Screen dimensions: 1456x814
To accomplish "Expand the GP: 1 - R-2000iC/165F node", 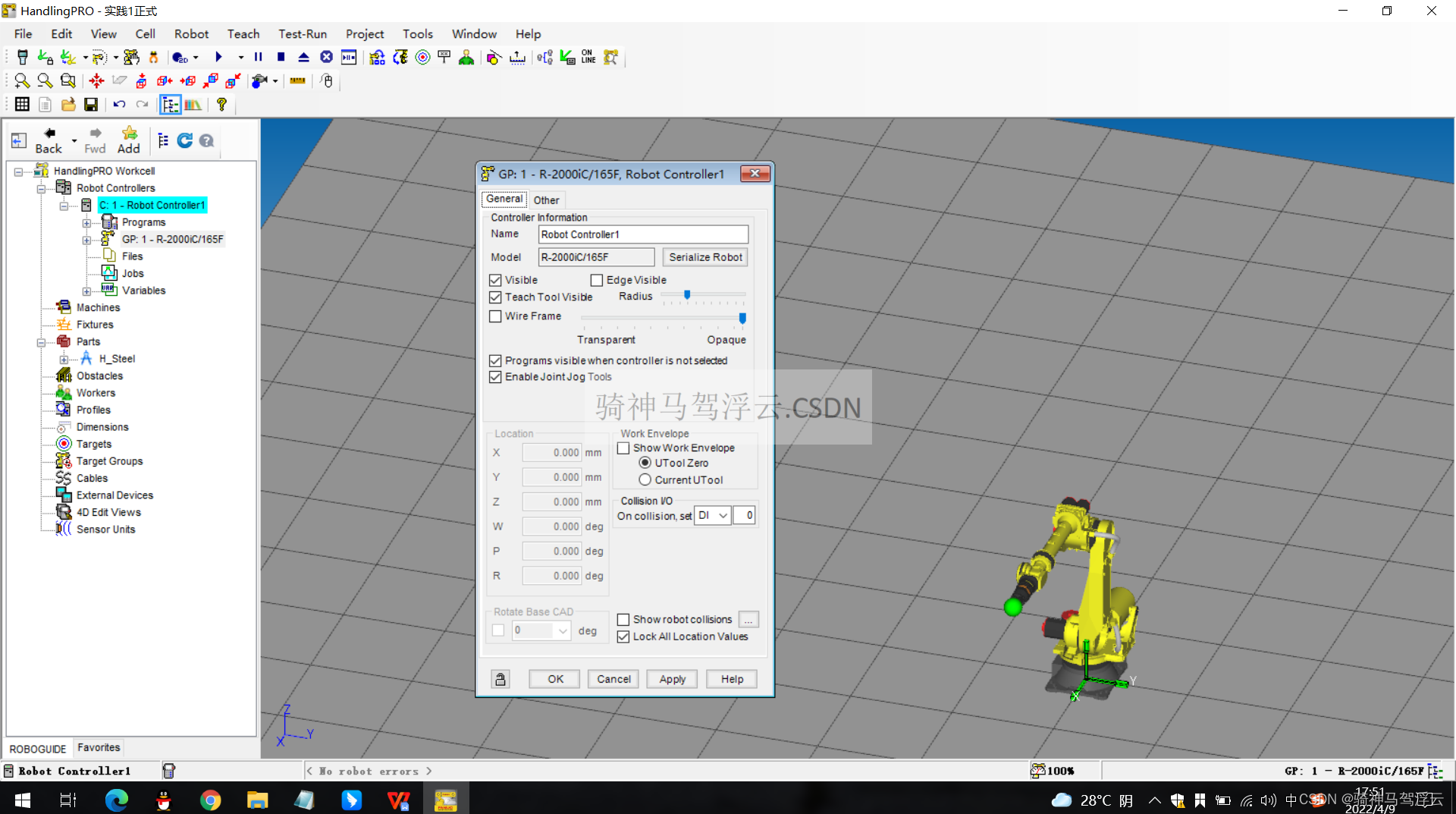I will coord(86,240).
